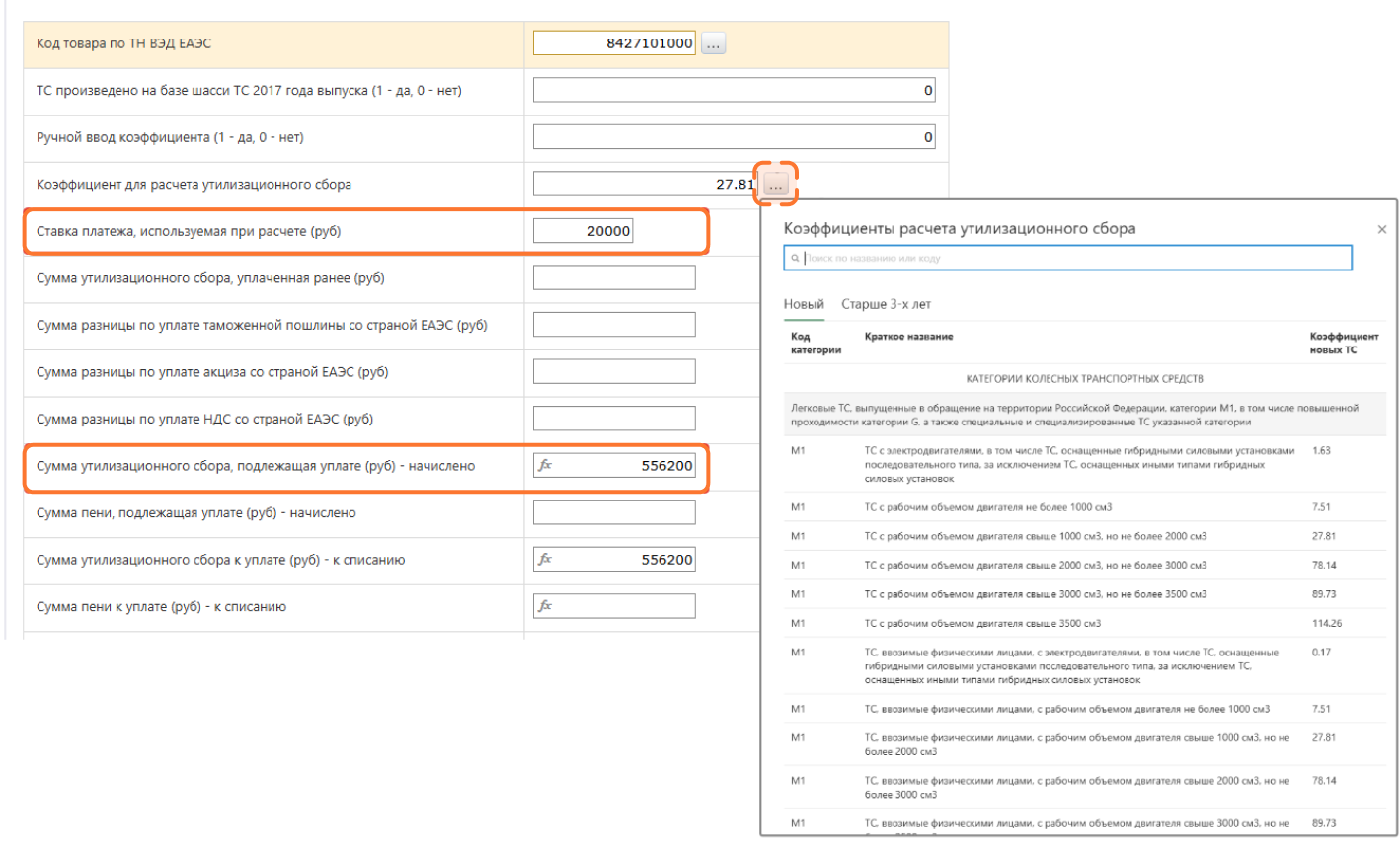
Task: Click the Сумма пени начислено field
Action: 614,512
